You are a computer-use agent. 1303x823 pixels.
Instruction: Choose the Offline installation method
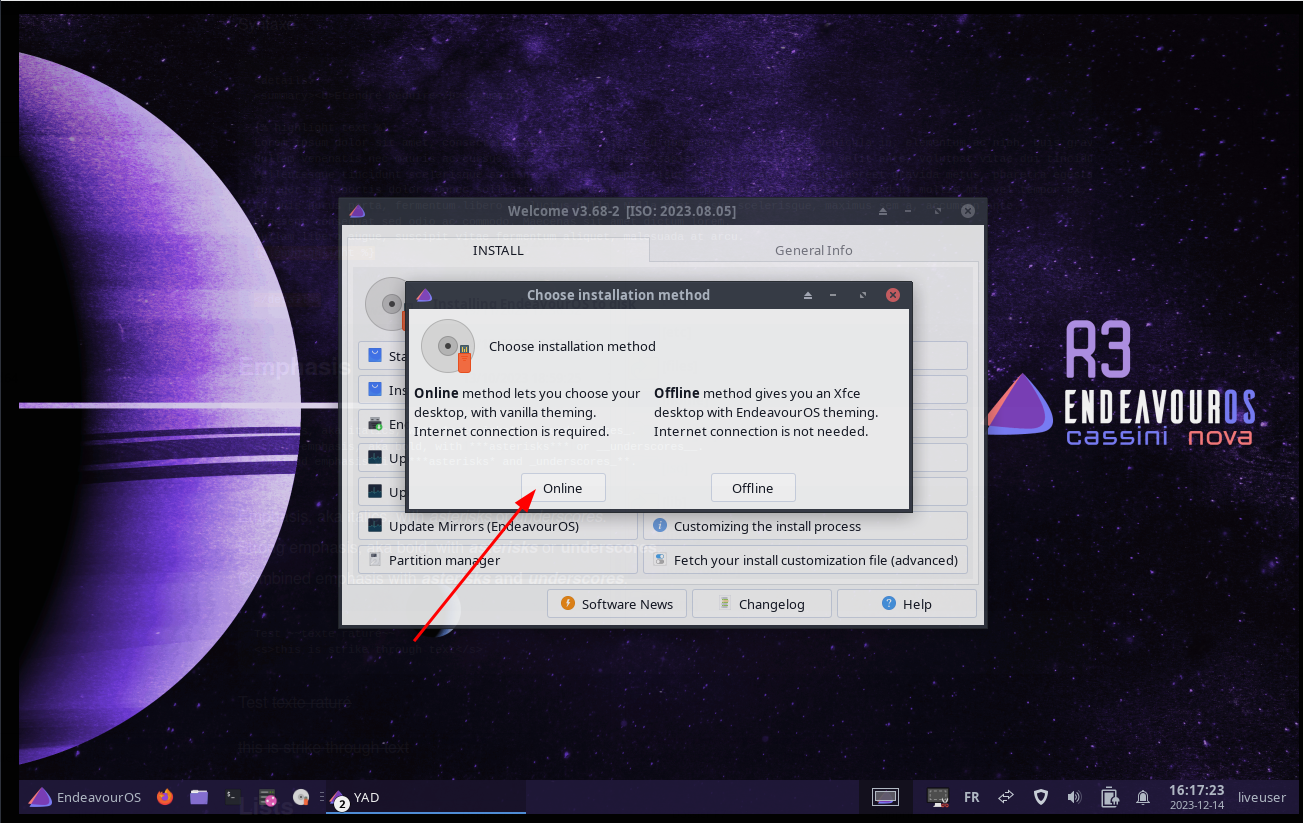(x=752, y=488)
